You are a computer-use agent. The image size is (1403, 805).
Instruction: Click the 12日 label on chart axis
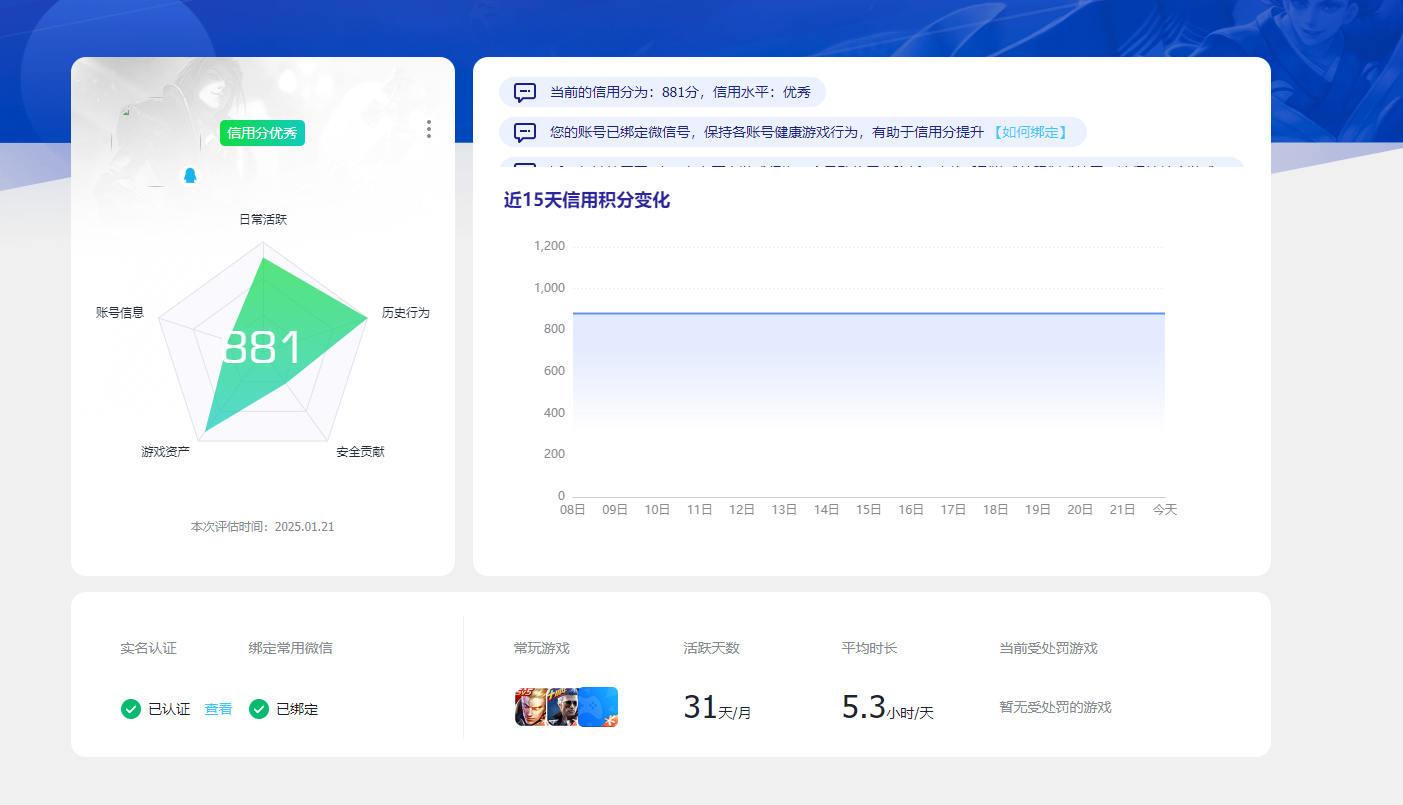[x=742, y=510]
